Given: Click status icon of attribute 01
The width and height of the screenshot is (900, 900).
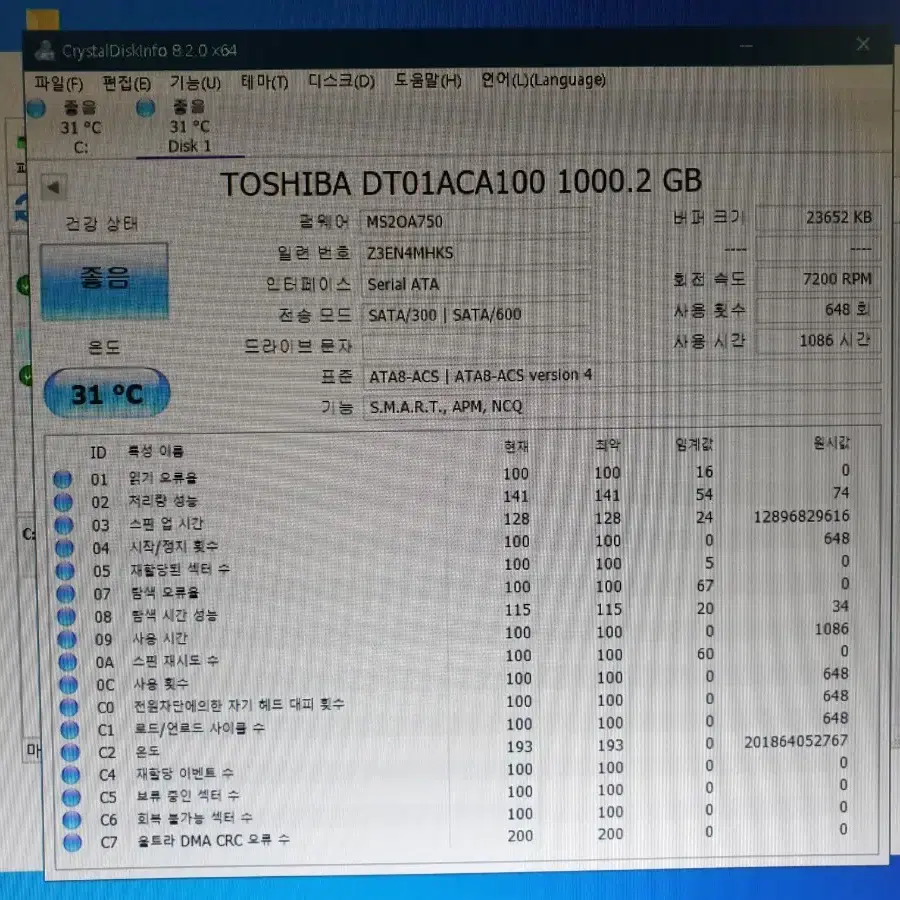Looking at the screenshot, I should coord(63,479).
